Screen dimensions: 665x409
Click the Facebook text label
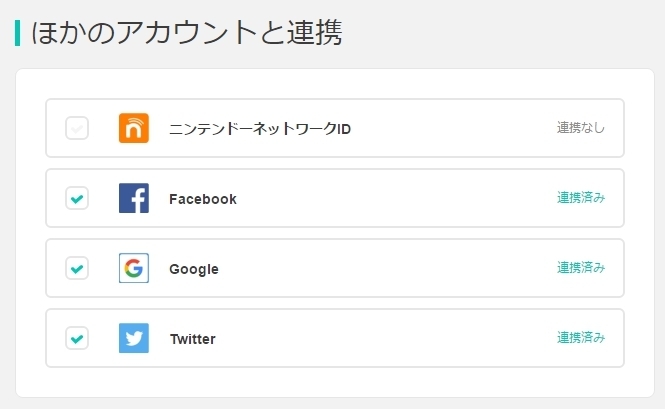pyautogui.click(x=203, y=199)
